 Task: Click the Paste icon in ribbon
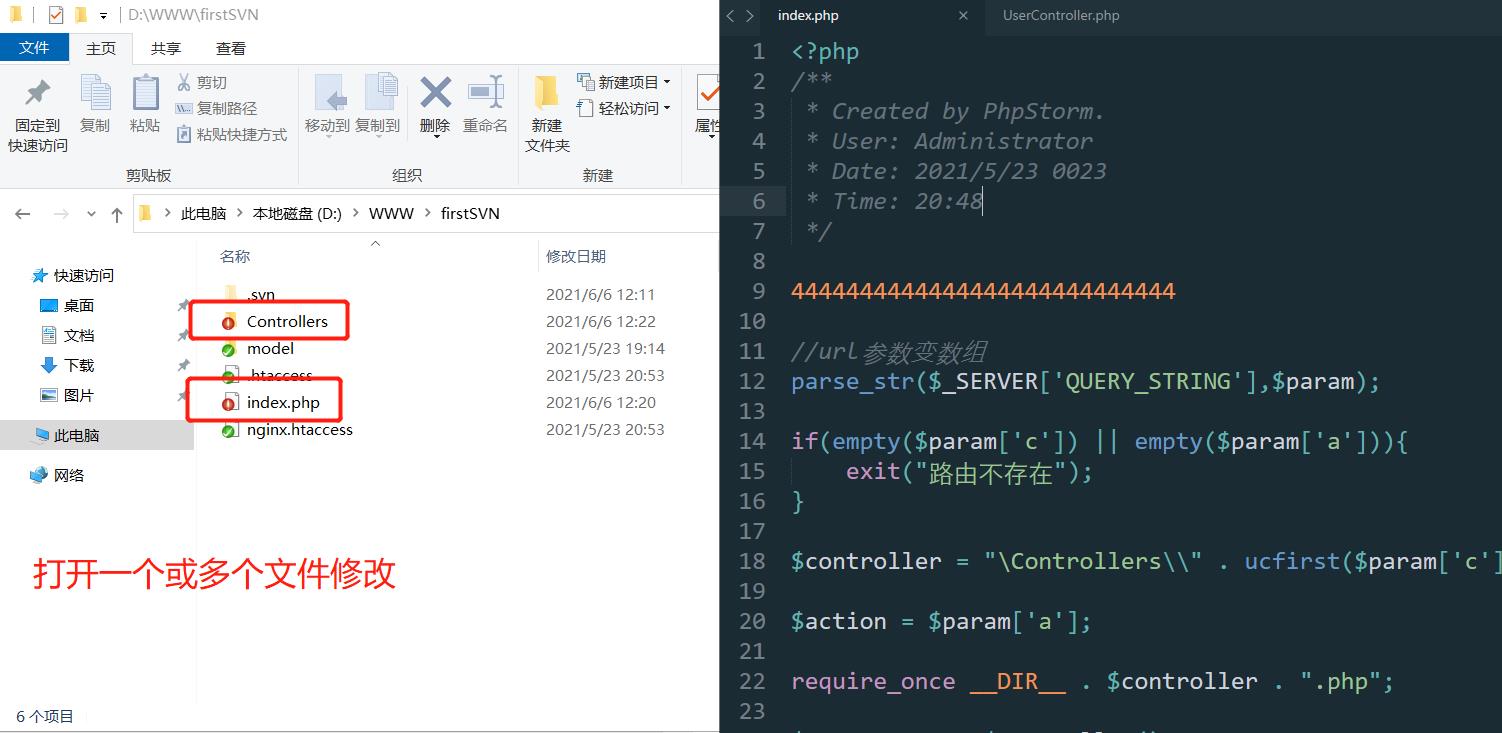point(145,93)
